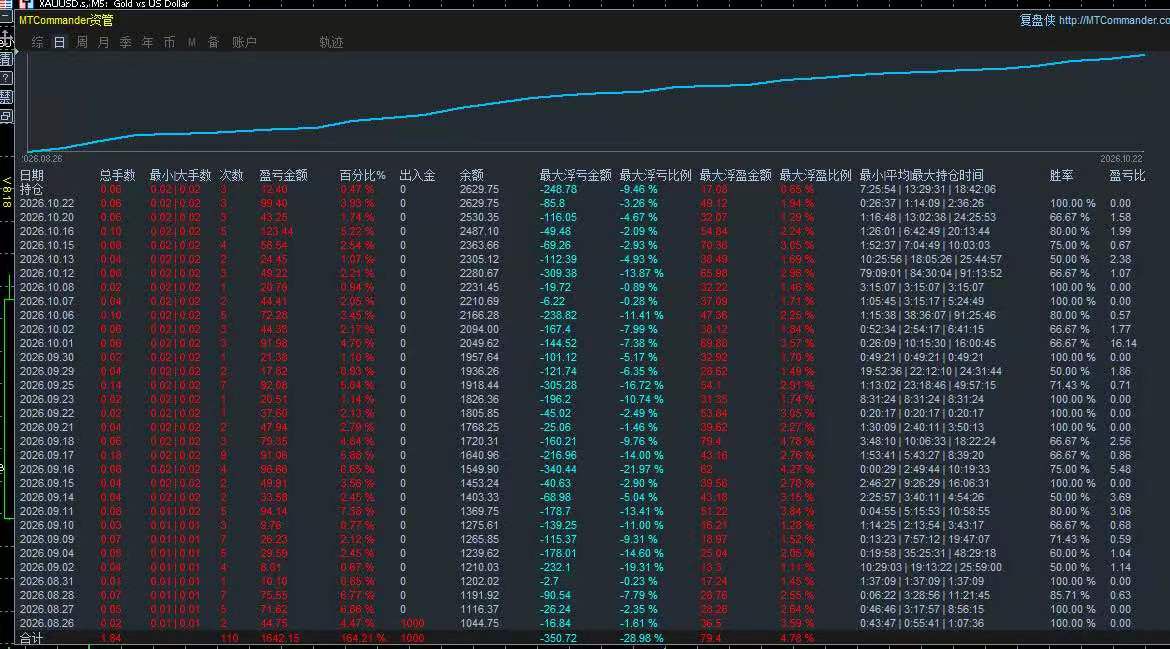Viewport: 1170px width, 649px height.
Task: Click max floating loss -340.44 value
Action: coord(558,469)
